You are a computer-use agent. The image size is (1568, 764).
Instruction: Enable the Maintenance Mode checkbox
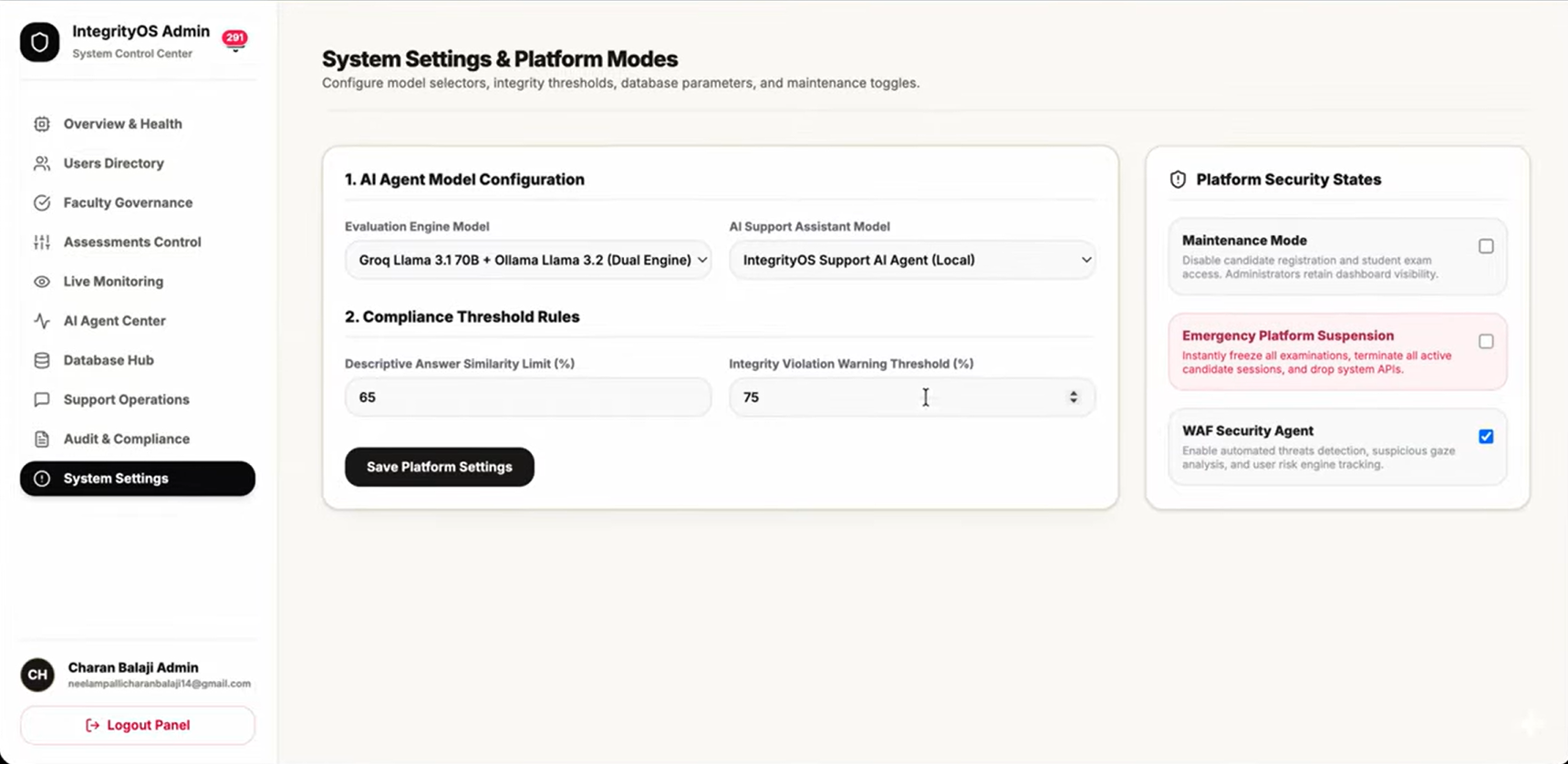click(1486, 246)
